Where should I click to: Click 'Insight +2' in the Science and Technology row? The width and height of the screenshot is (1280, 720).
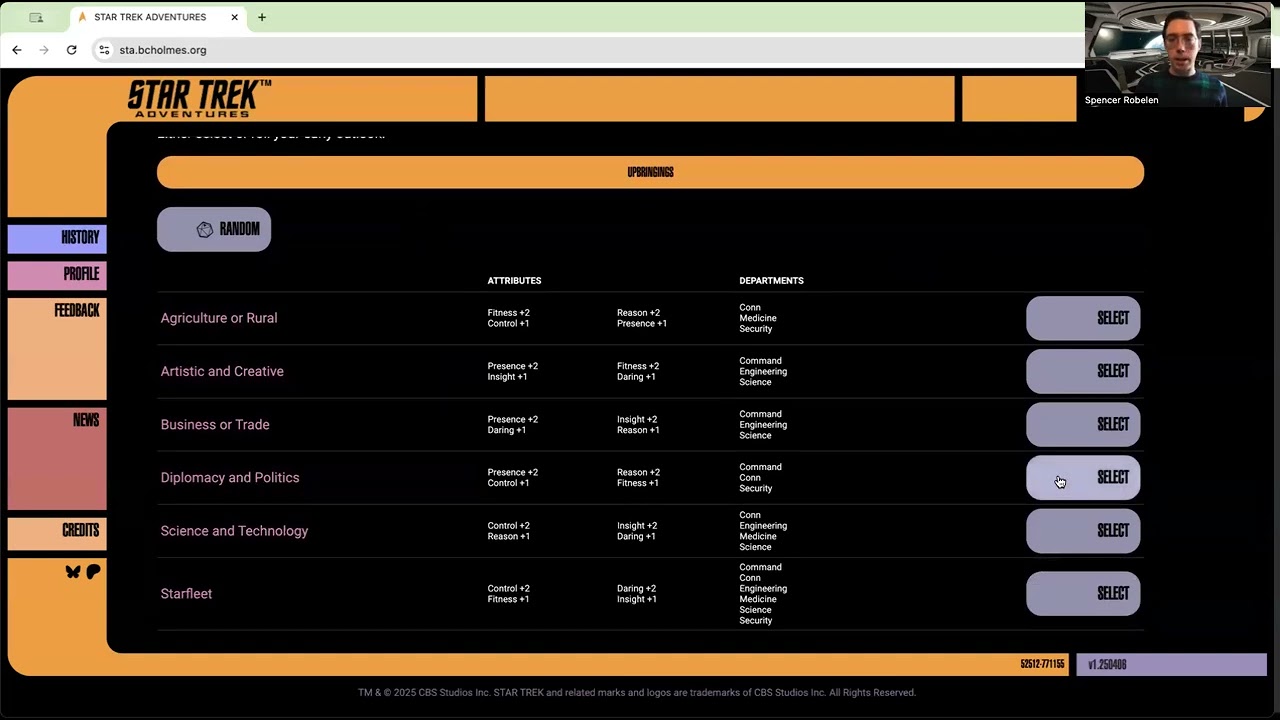pos(637,526)
